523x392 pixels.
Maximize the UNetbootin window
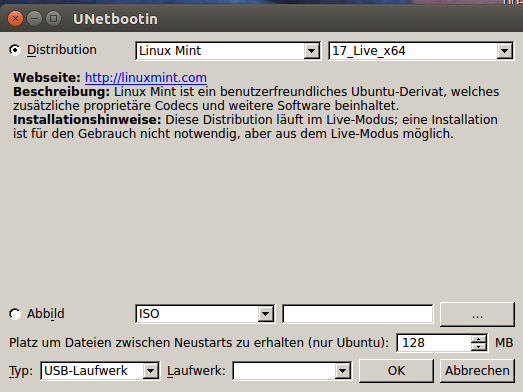point(53,19)
